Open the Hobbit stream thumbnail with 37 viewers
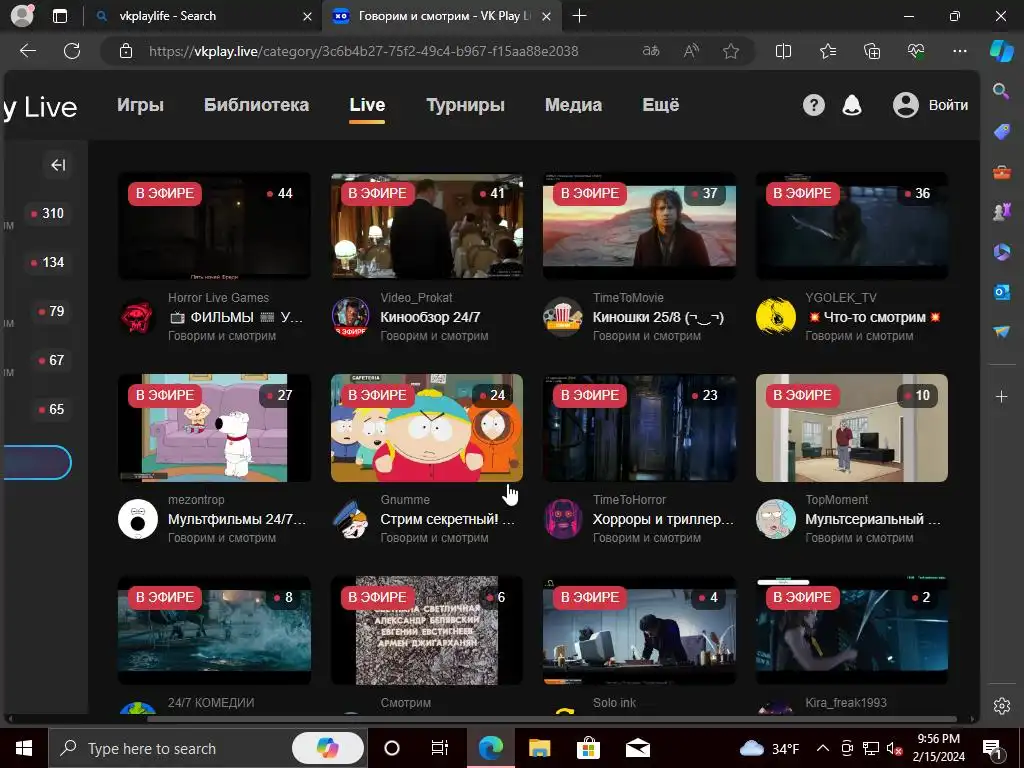 click(x=639, y=226)
